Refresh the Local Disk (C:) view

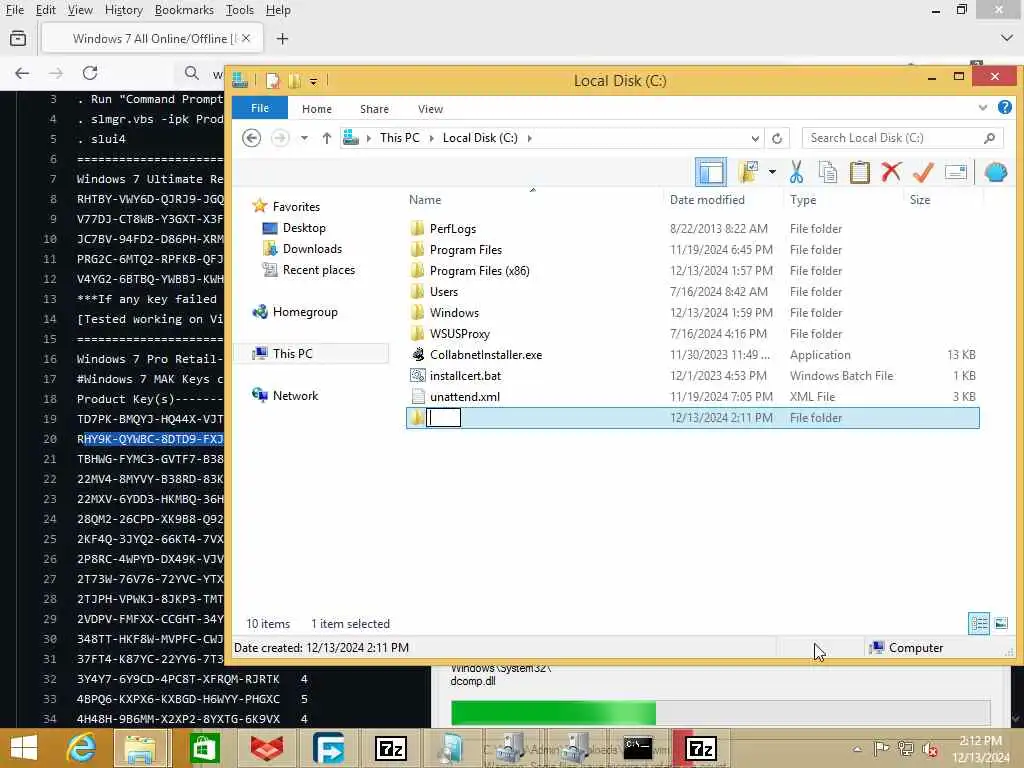pos(776,138)
